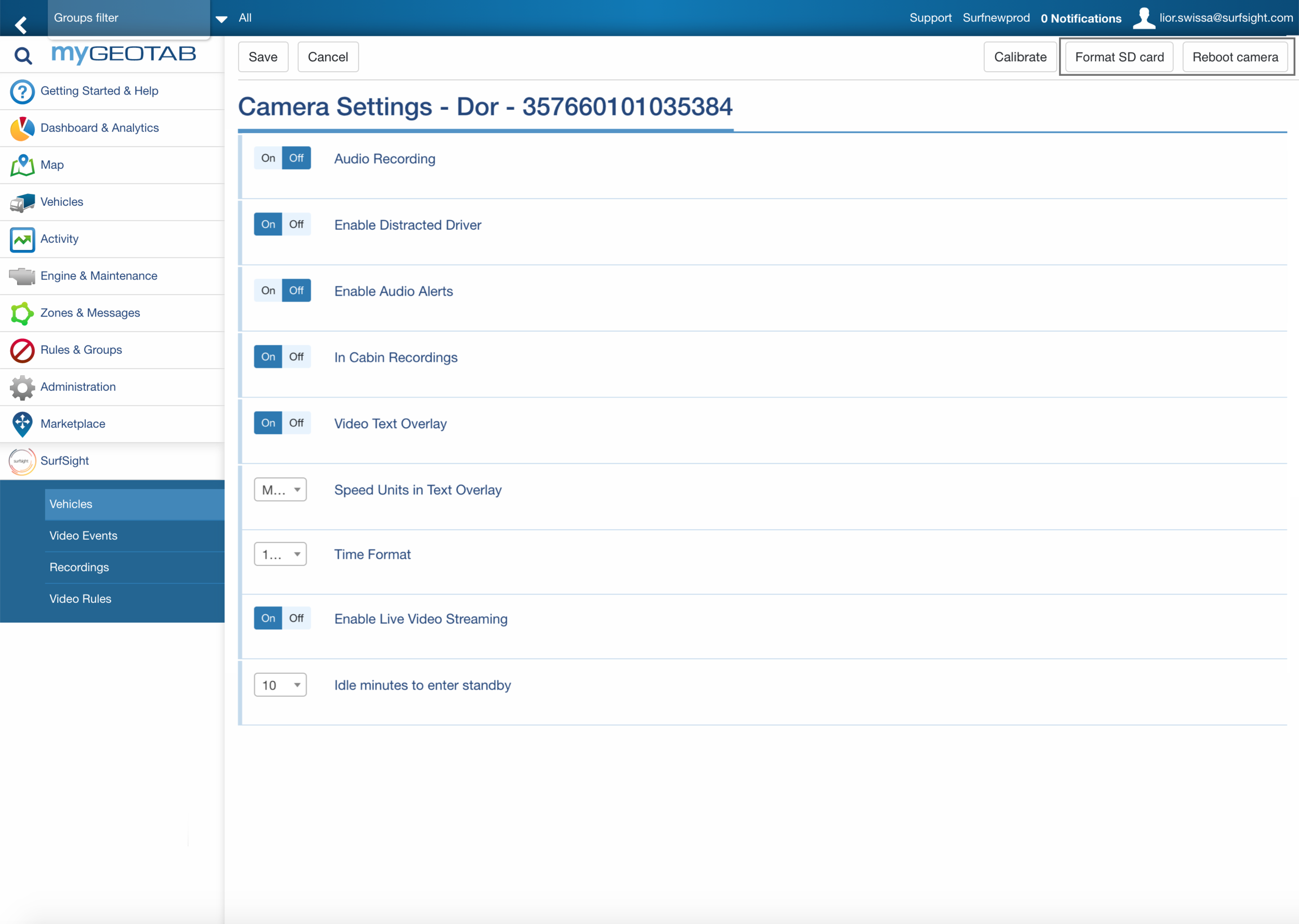Open Recordings submenu item
1299x924 pixels.
(x=135, y=567)
